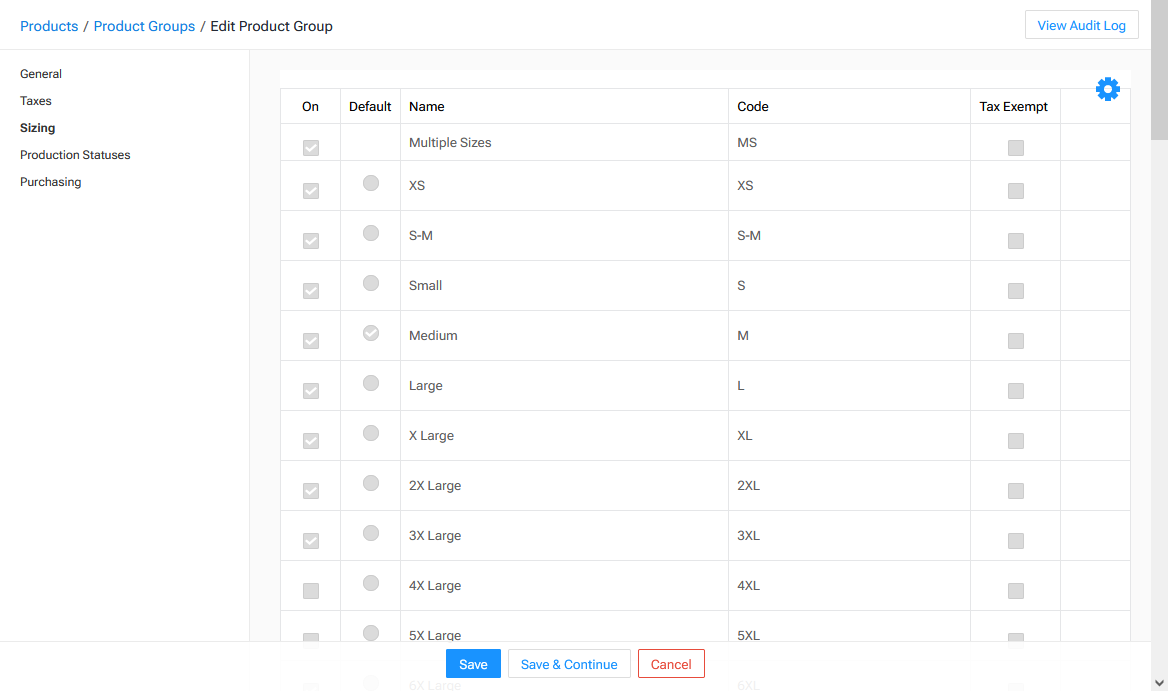Click the Save button
Image resolution: width=1168 pixels, height=691 pixels.
pos(473,663)
